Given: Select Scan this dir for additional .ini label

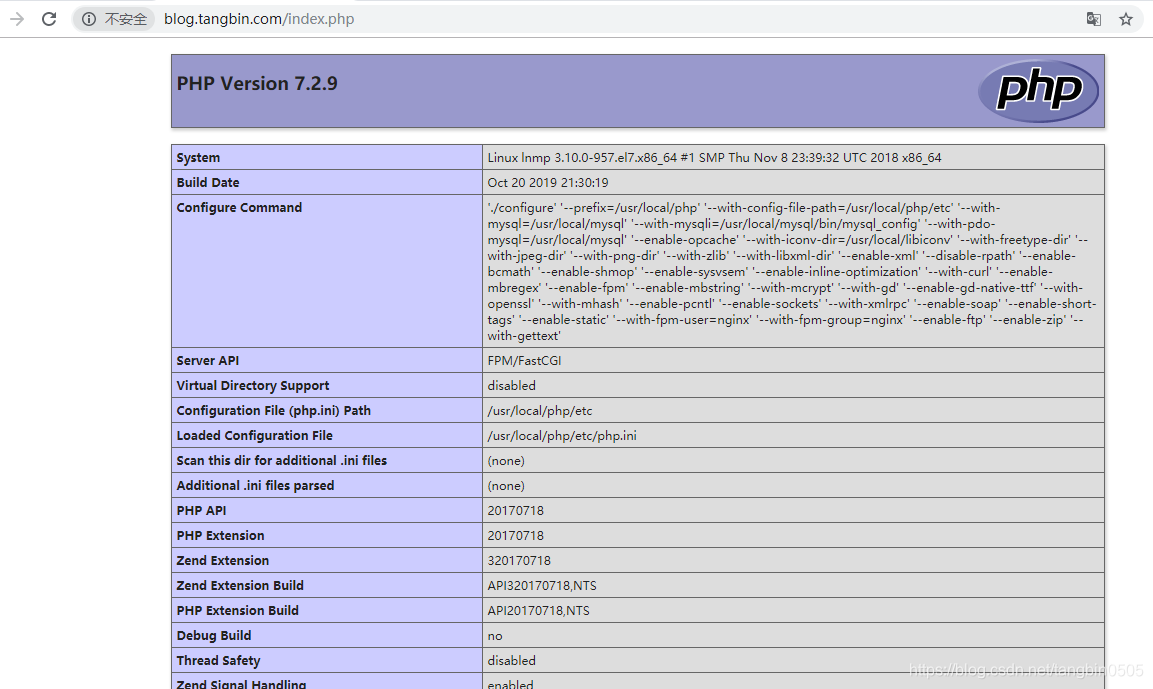Looking at the screenshot, I should (x=282, y=460).
